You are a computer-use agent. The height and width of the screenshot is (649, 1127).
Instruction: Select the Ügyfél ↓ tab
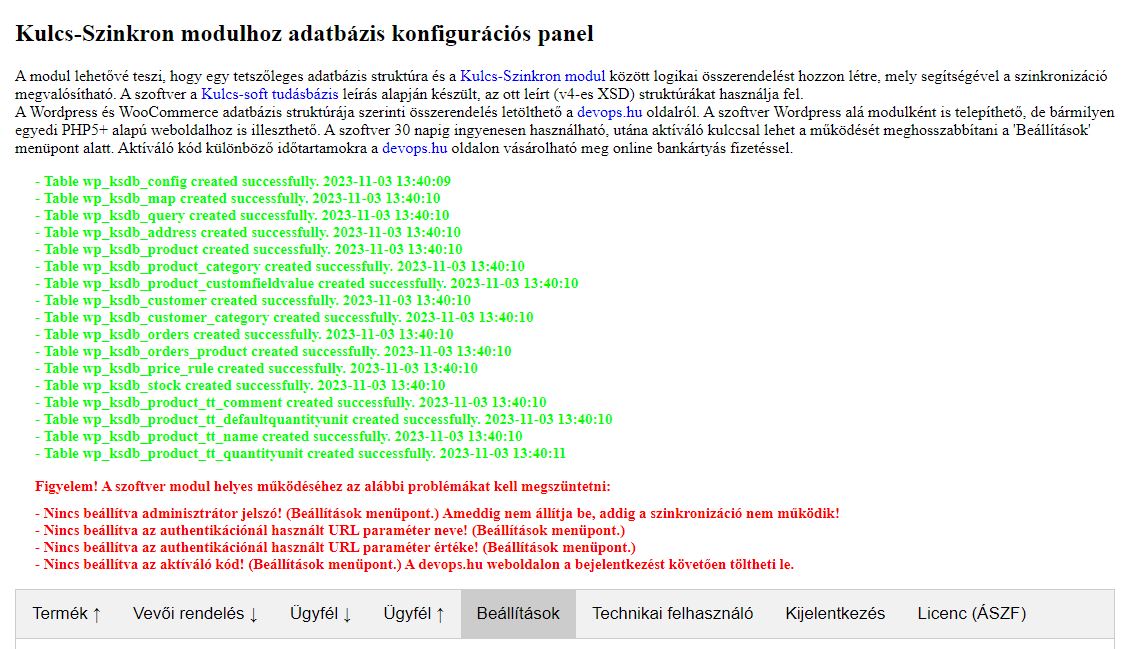click(x=321, y=614)
